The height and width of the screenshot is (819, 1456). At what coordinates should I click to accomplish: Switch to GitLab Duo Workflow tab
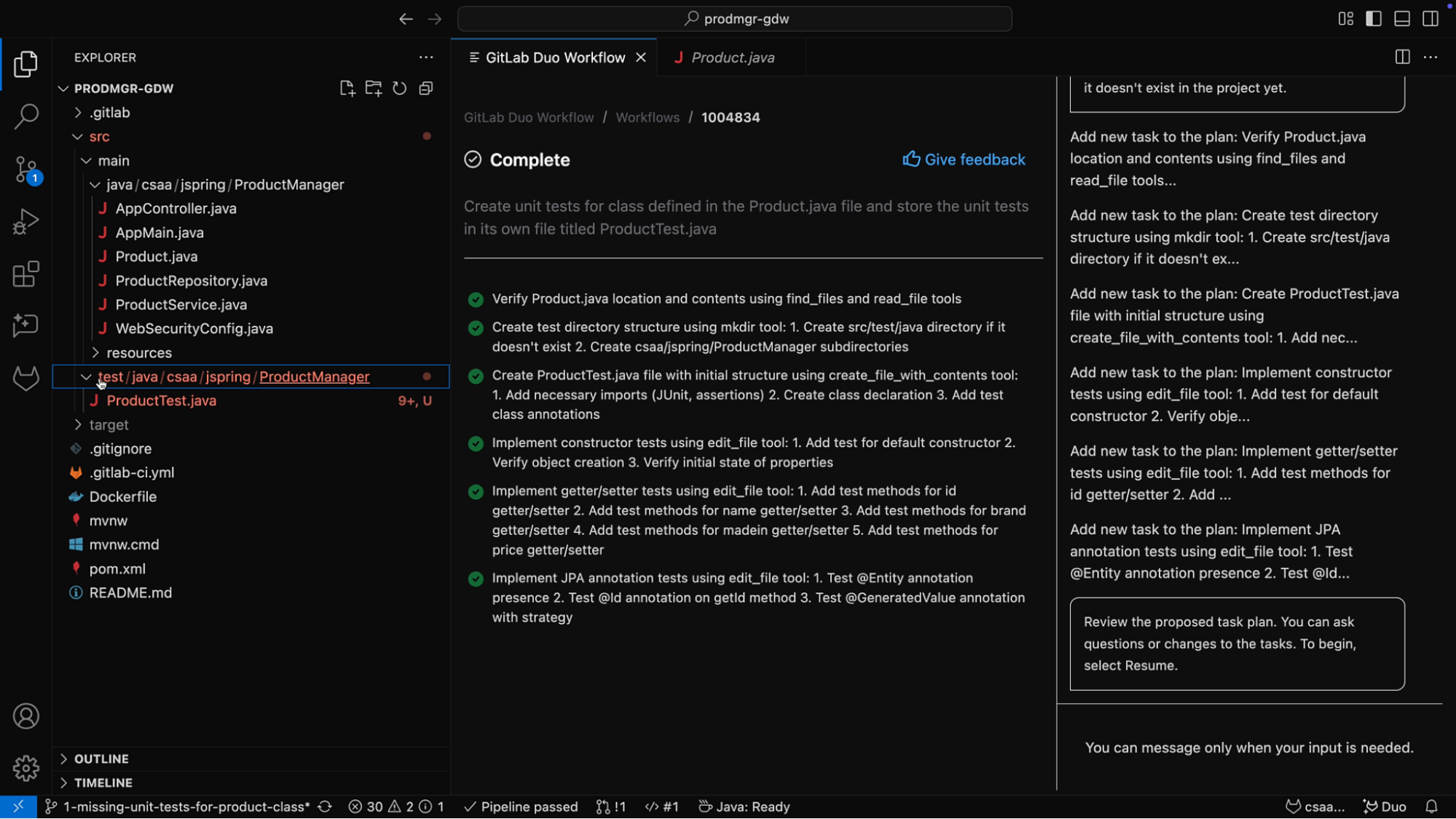[555, 58]
